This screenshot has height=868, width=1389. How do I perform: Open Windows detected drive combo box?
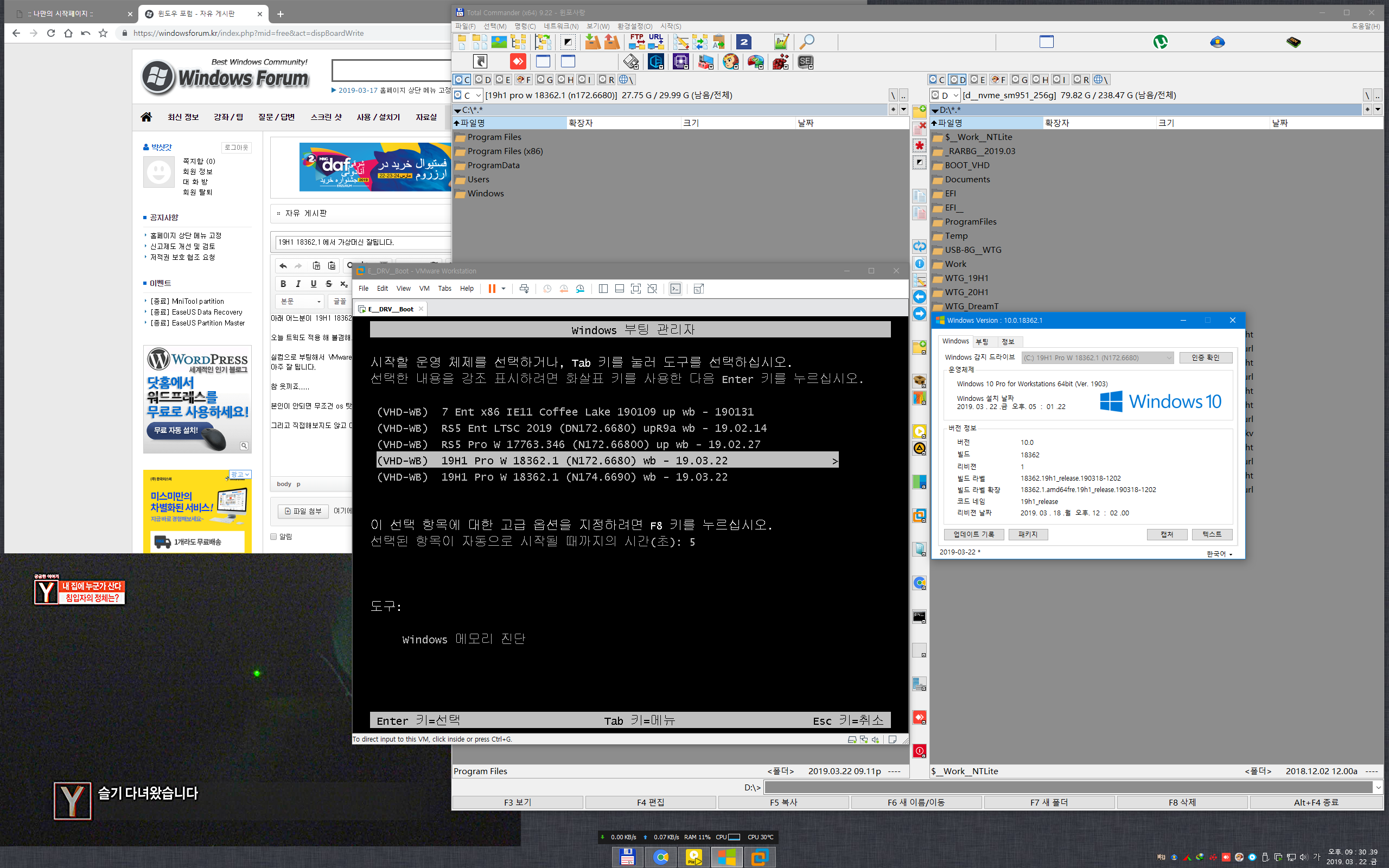pyautogui.click(x=1097, y=358)
